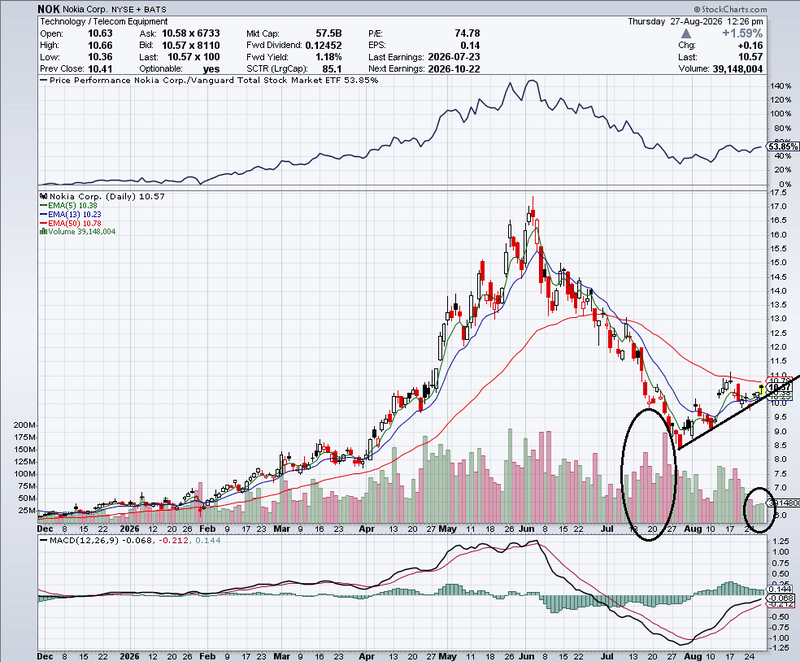Click the EPS value 0.14
The width and height of the screenshot is (800, 662).
coord(470,45)
